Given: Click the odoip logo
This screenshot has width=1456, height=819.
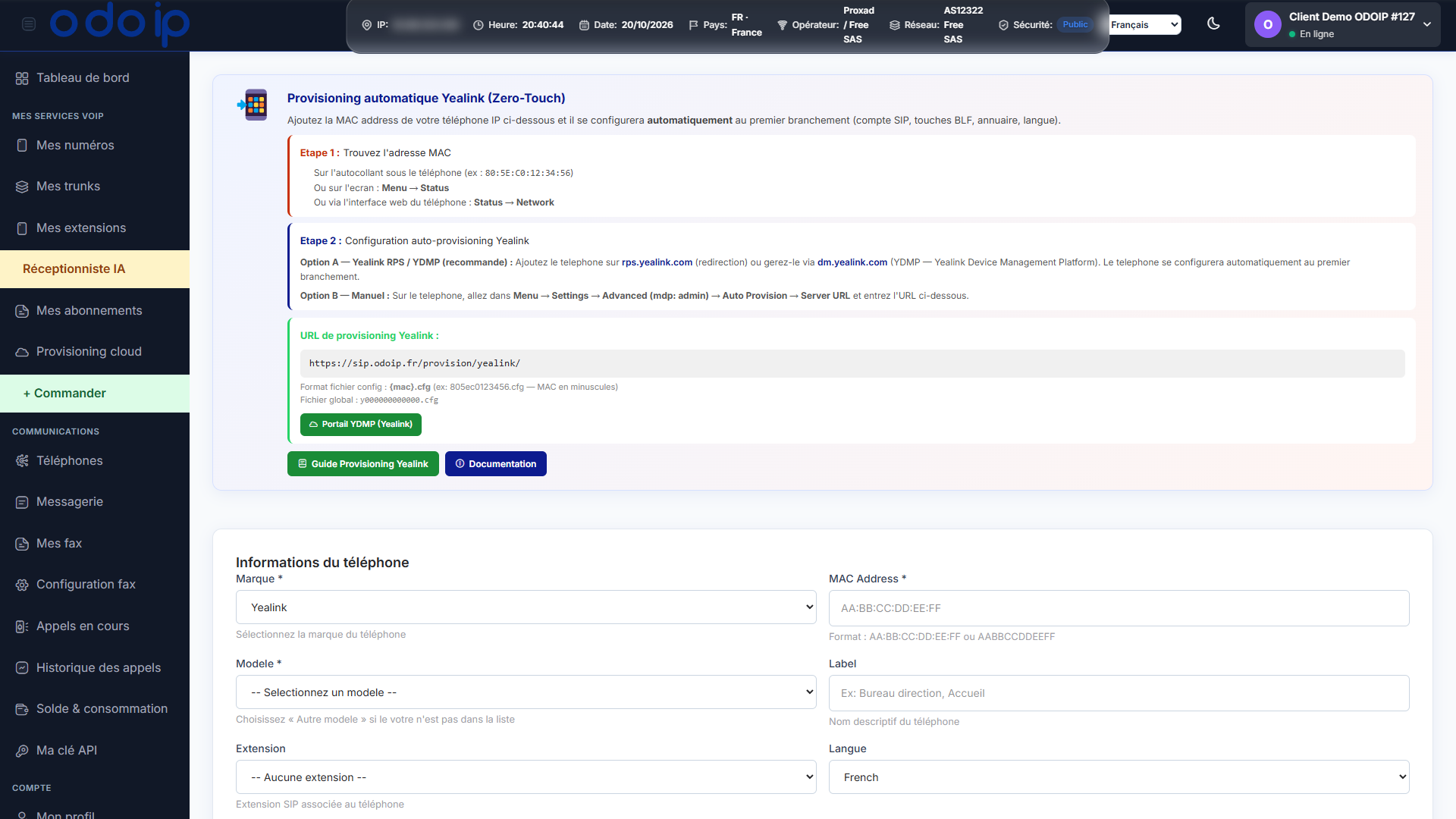Looking at the screenshot, I should tap(120, 24).
